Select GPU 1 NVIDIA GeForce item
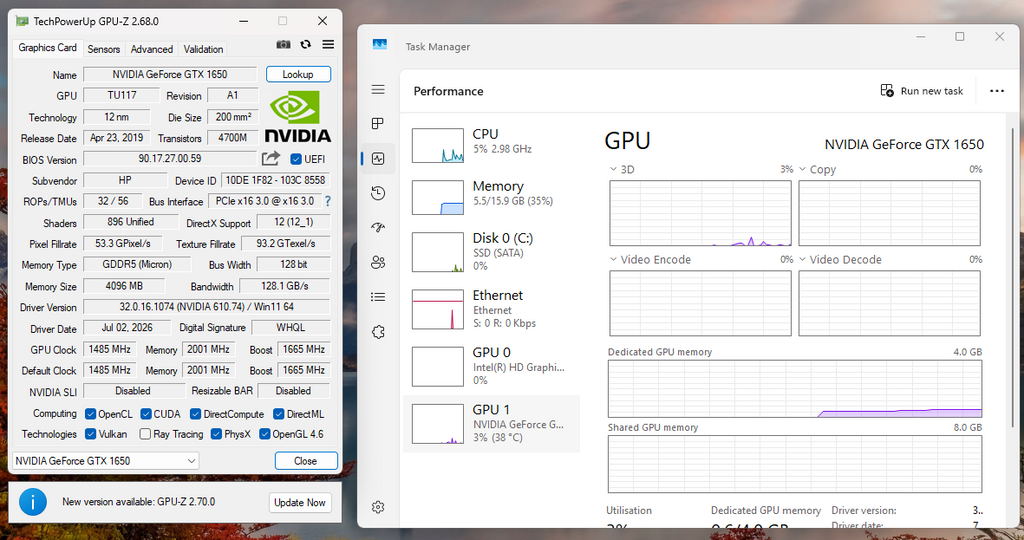 [x=491, y=424]
